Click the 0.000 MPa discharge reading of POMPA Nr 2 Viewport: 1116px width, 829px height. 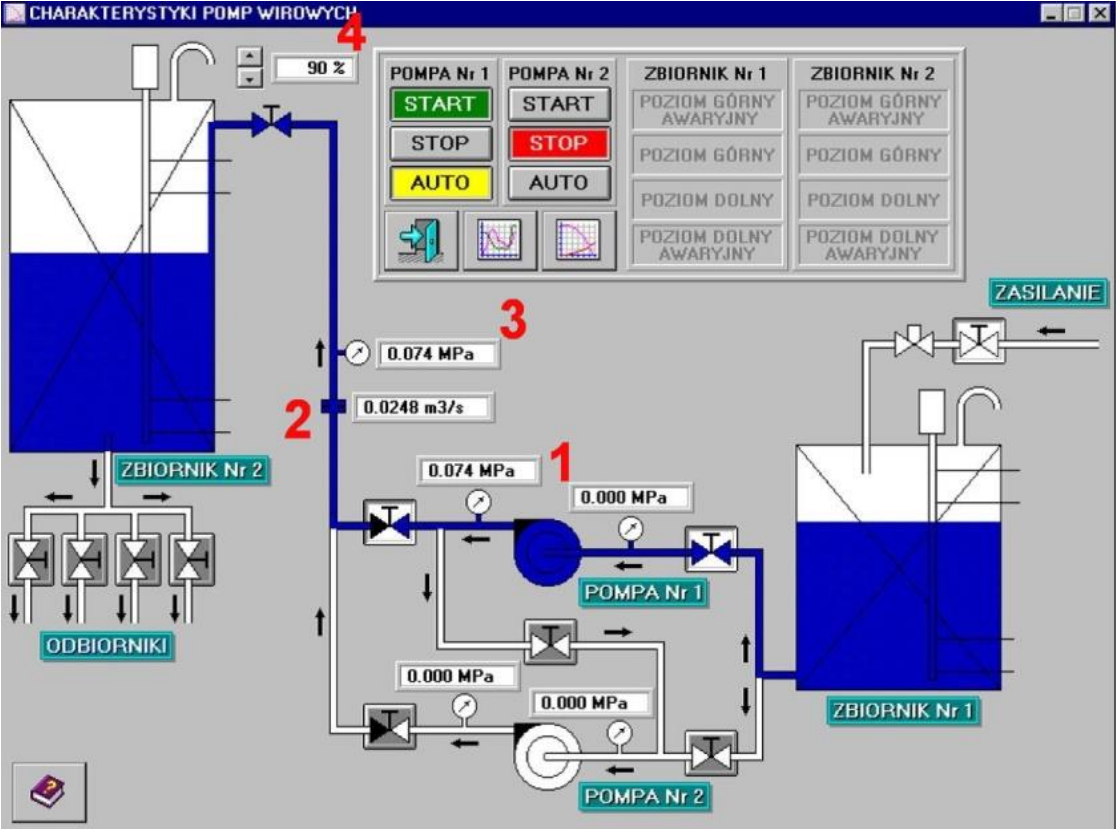tap(456, 675)
